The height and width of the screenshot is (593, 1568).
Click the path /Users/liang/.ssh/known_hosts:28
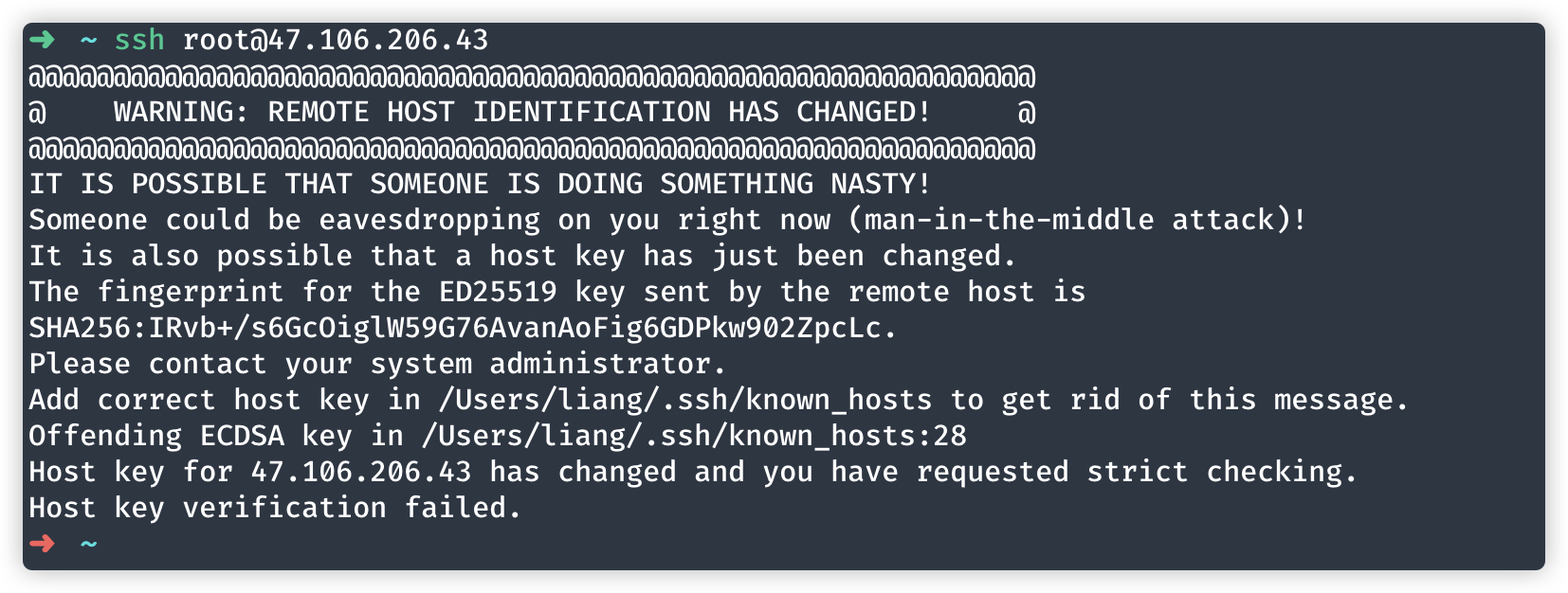coord(694,436)
